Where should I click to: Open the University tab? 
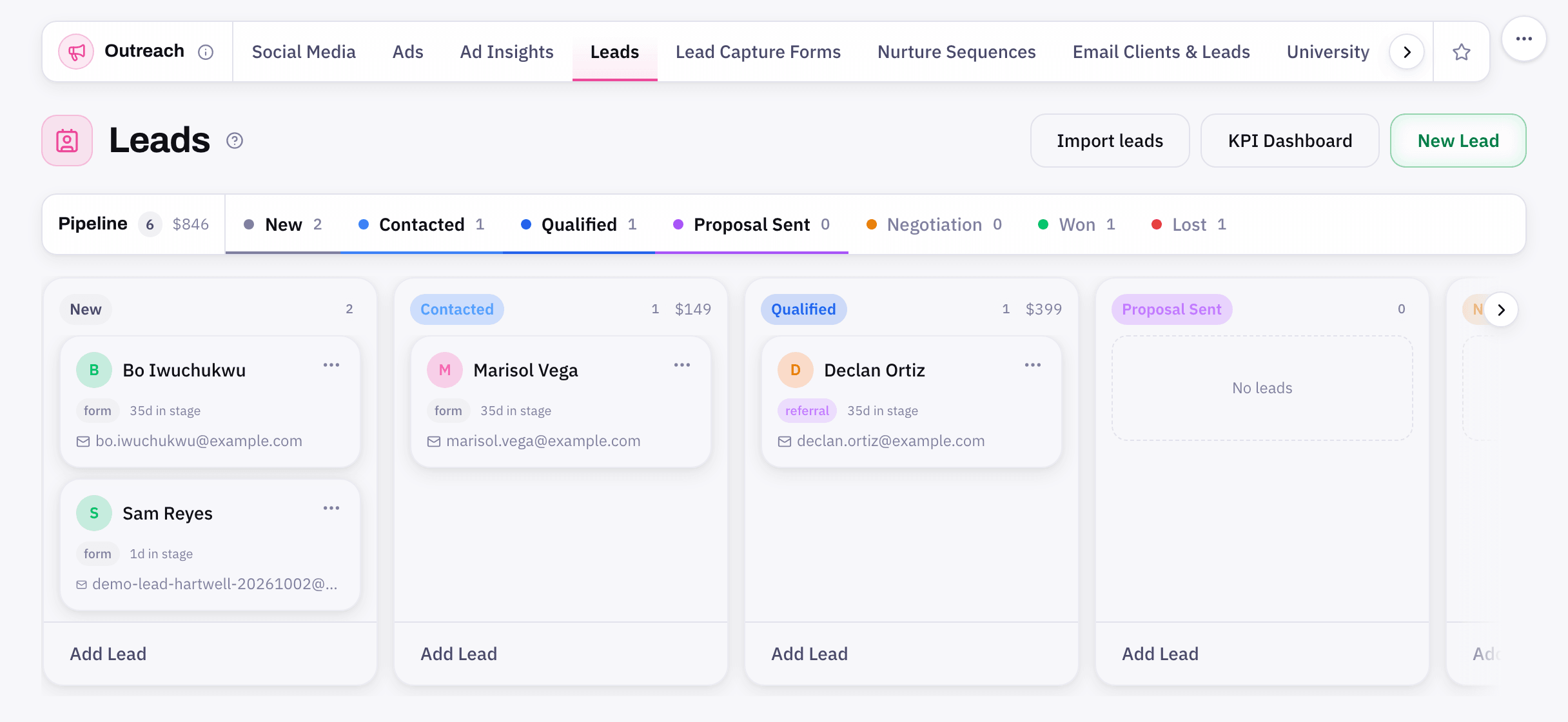(x=1328, y=52)
